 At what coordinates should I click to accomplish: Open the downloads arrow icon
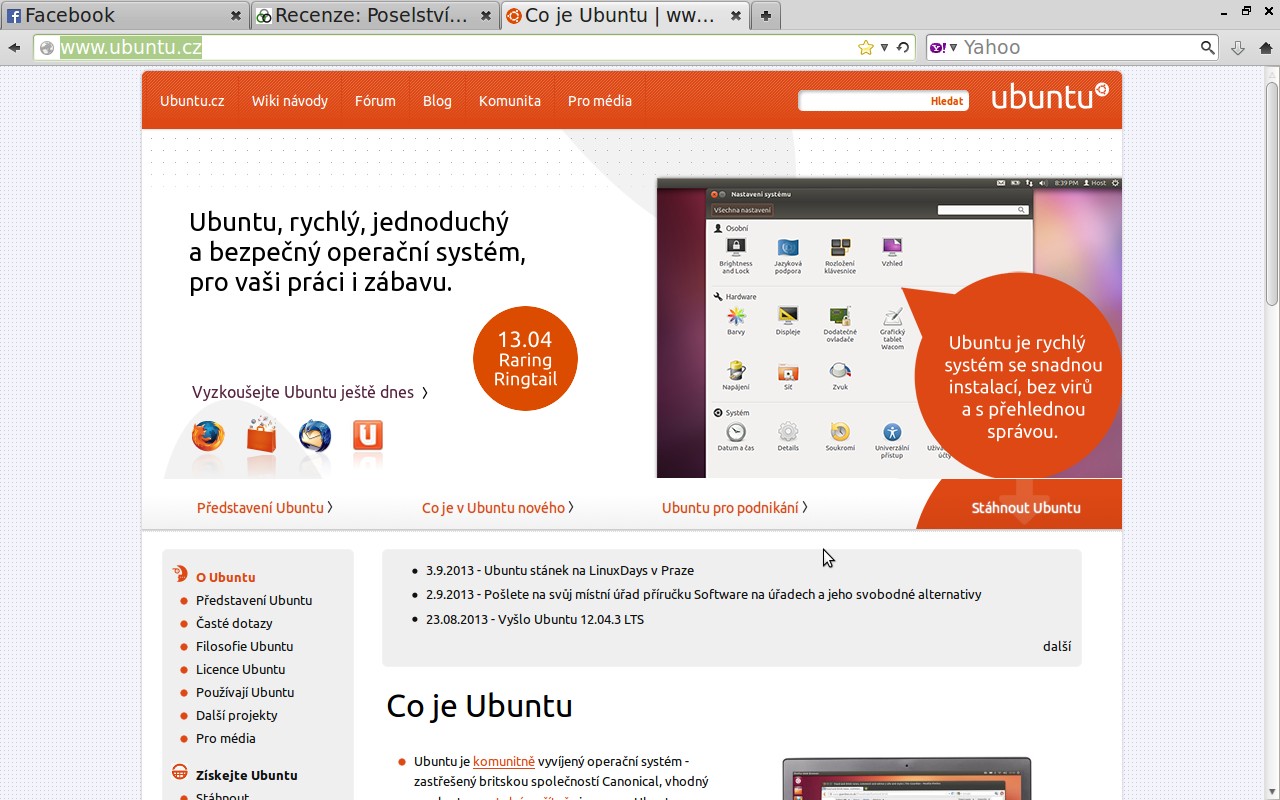pyautogui.click(x=1238, y=47)
